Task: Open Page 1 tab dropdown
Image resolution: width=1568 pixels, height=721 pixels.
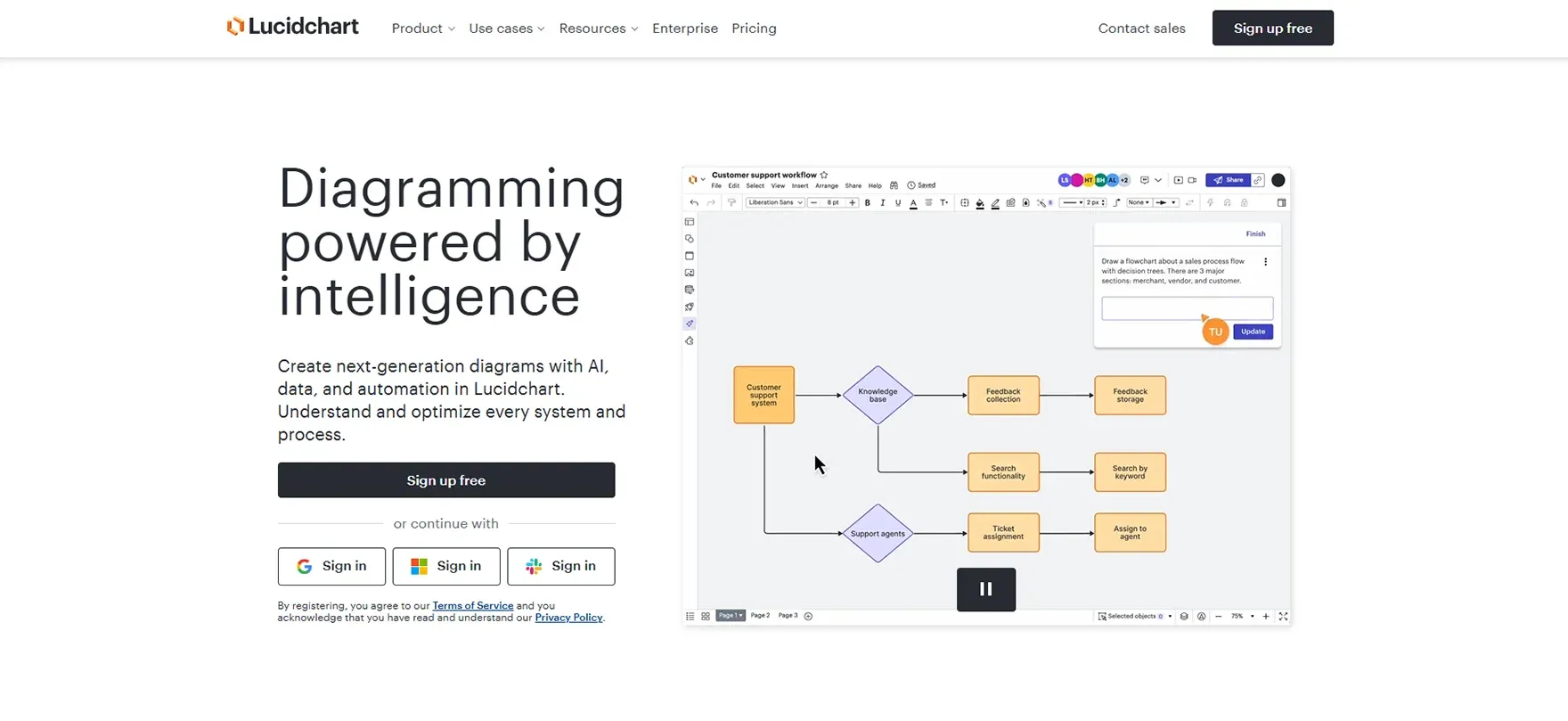Action: coord(731,616)
